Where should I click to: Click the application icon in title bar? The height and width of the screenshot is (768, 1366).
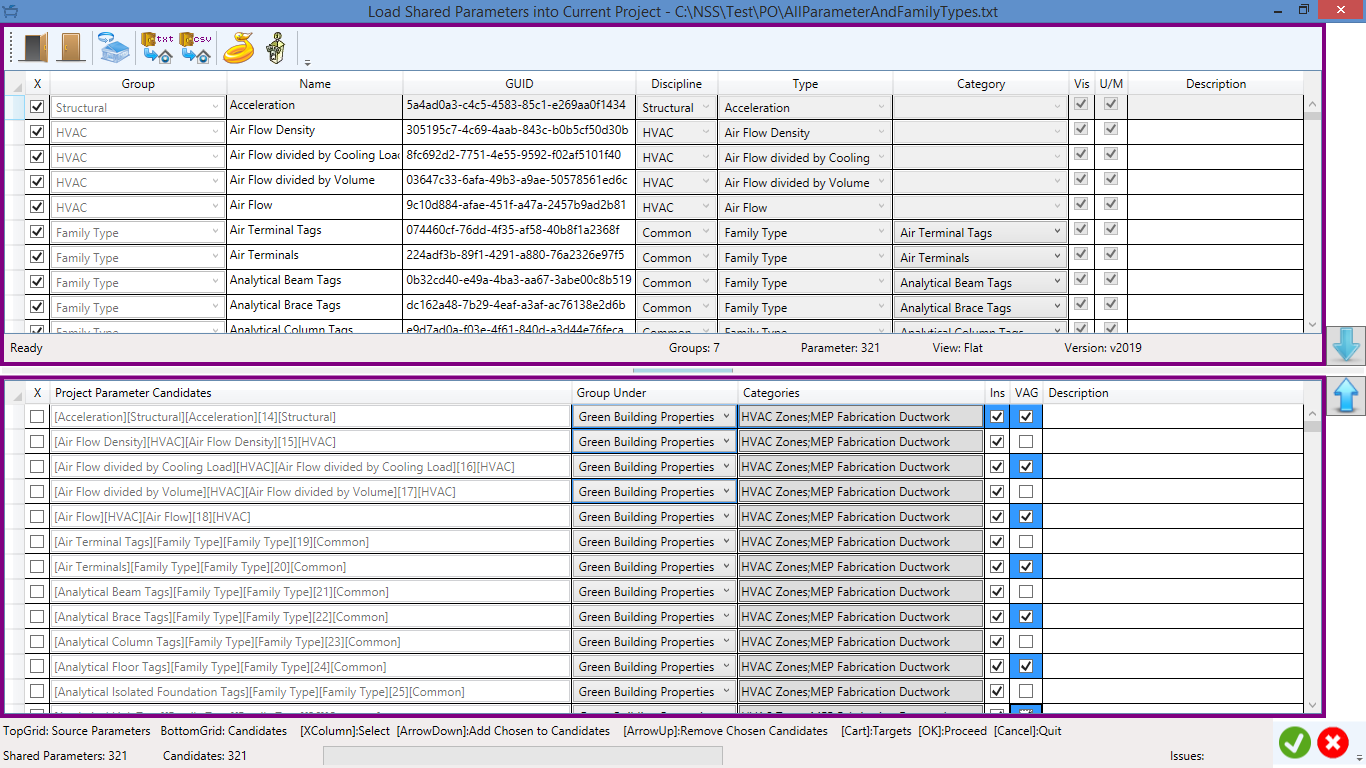tap(10, 10)
